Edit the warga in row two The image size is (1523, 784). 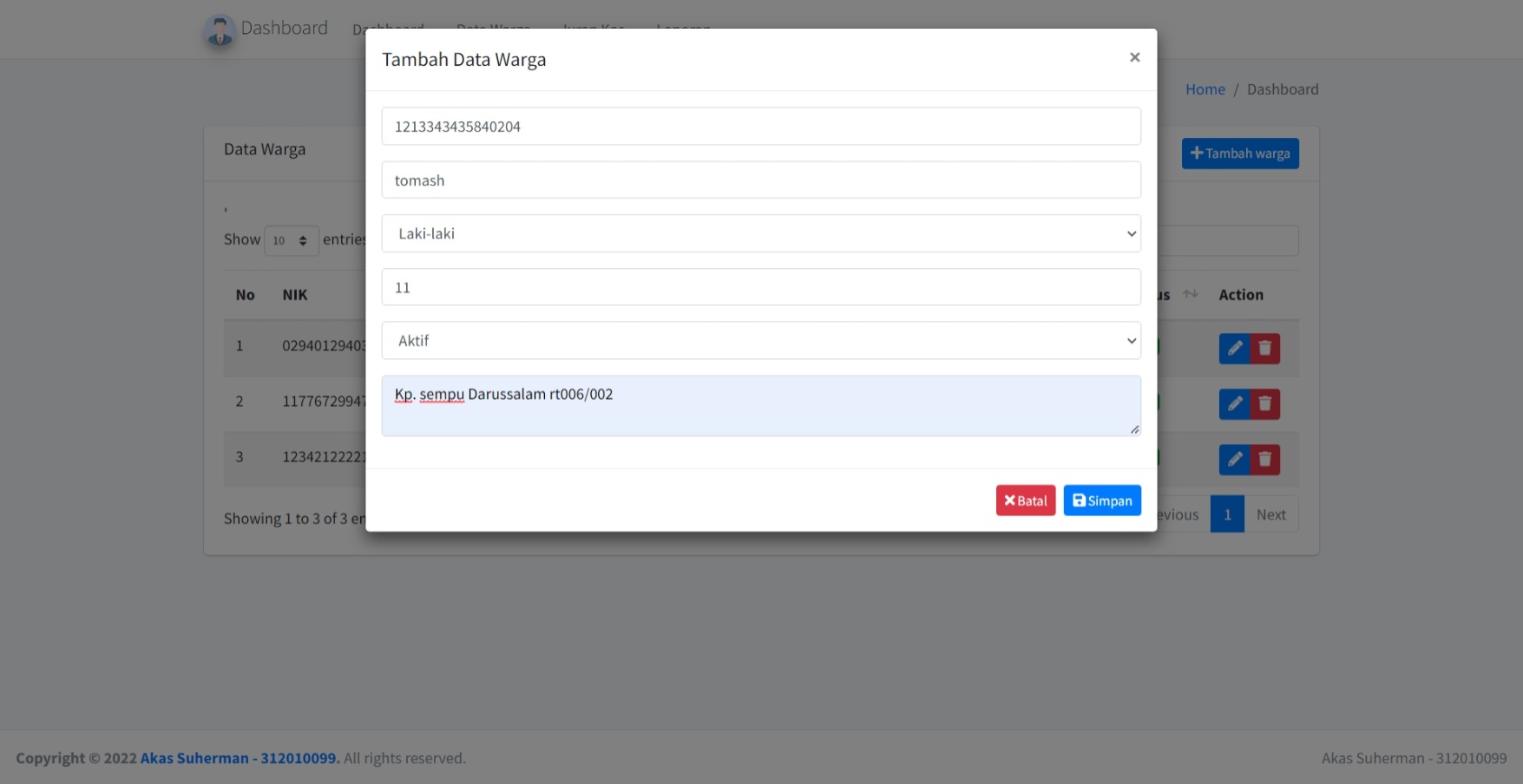pyautogui.click(x=1234, y=403)
